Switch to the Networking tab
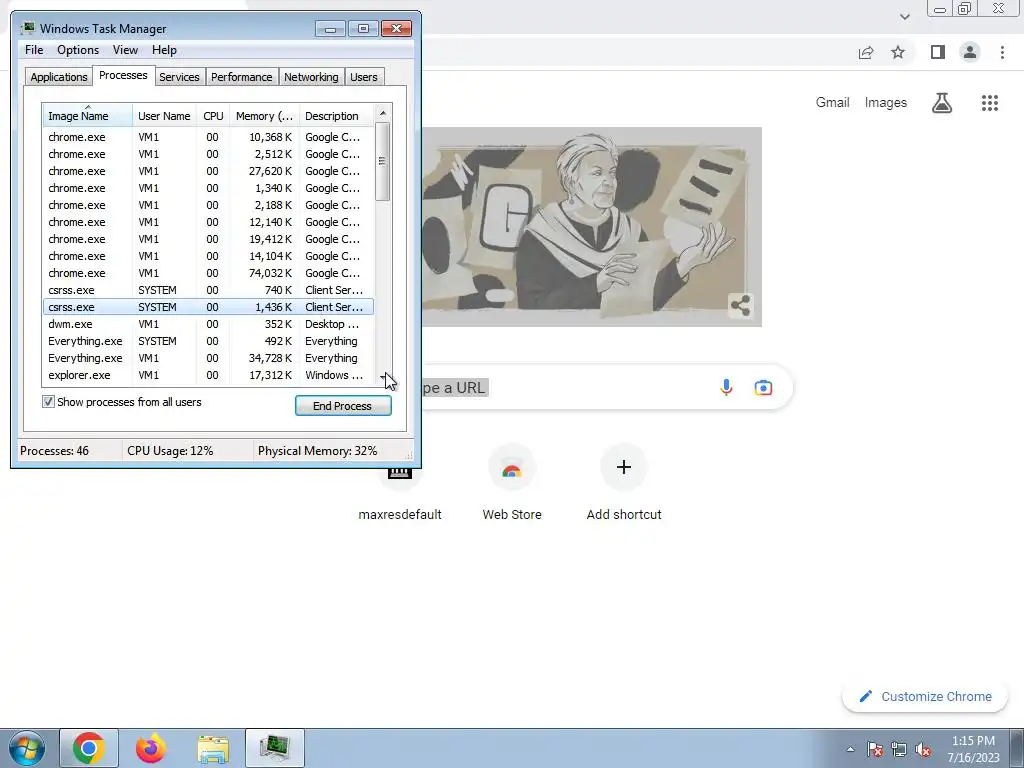 pyautogui.click(x=311, y=77)
